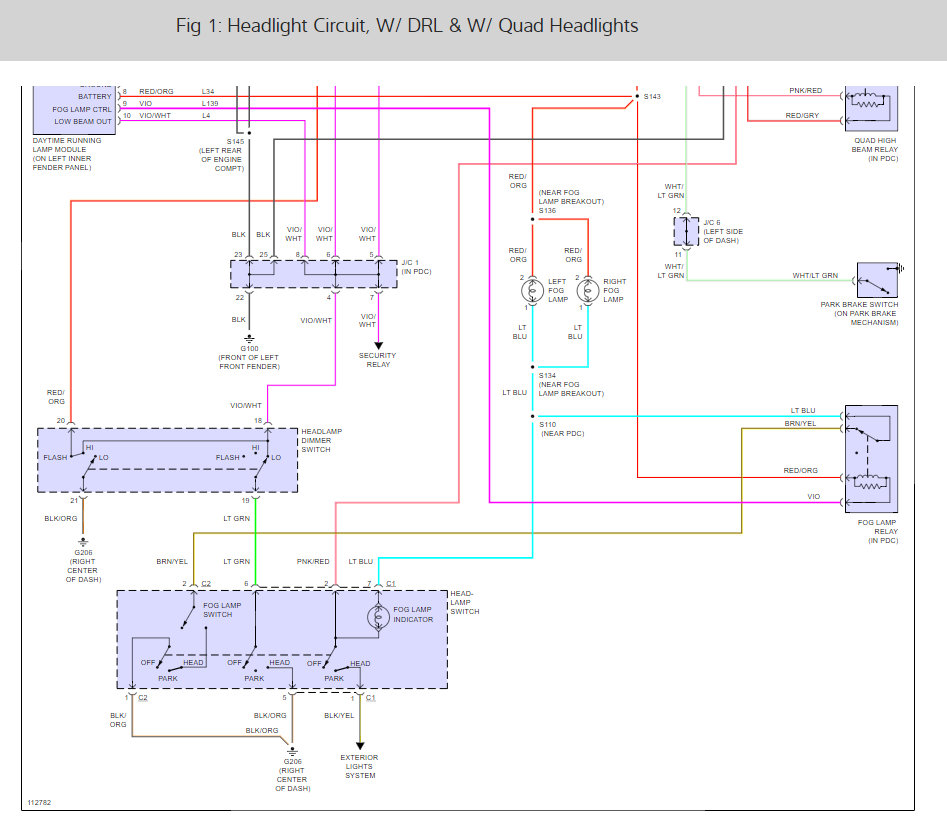The image size is (947, 836).
Task: Click the G100 ground symbol
Action: tap(249, 339)
